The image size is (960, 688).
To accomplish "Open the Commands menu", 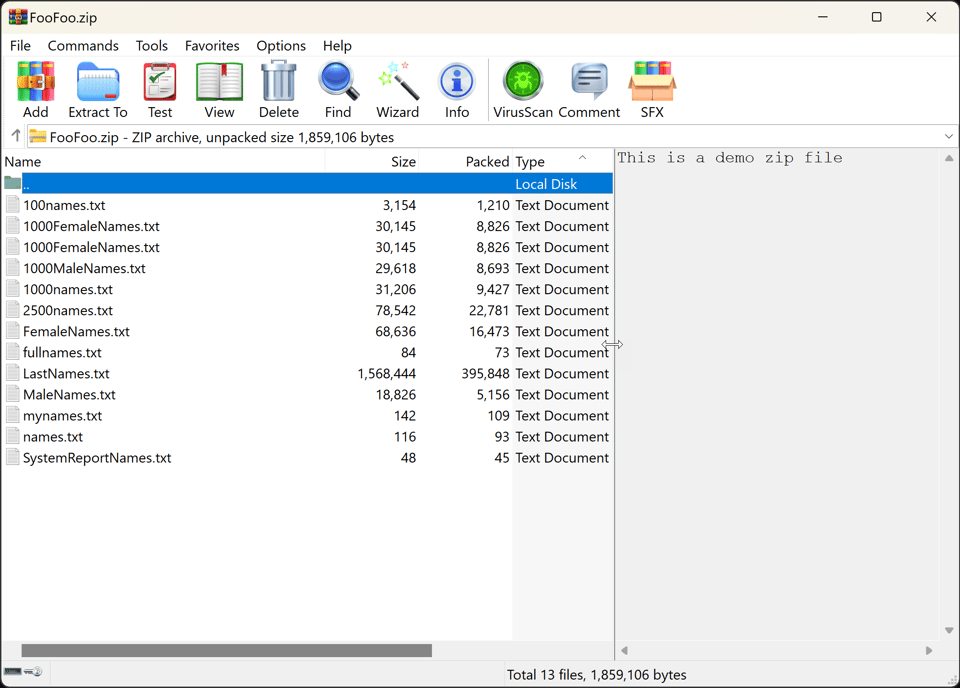I will (x=83, y=46).
